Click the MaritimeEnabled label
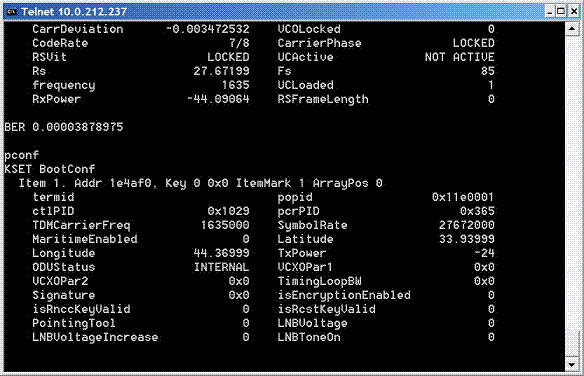Viewport: 584px width, 376px height. [x=85, y=239]
